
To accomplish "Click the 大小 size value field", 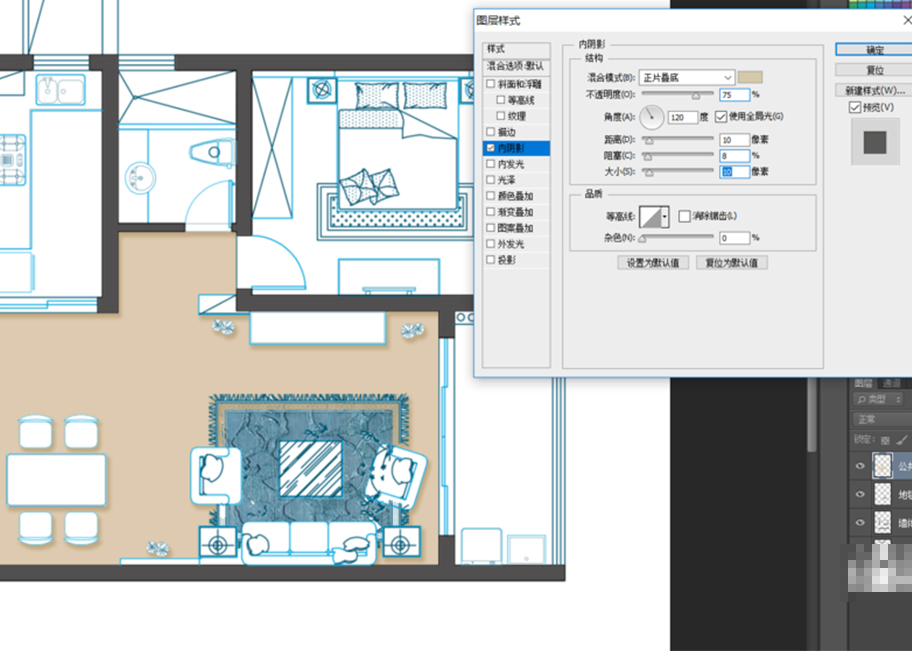I will click(x=735, y=172).
